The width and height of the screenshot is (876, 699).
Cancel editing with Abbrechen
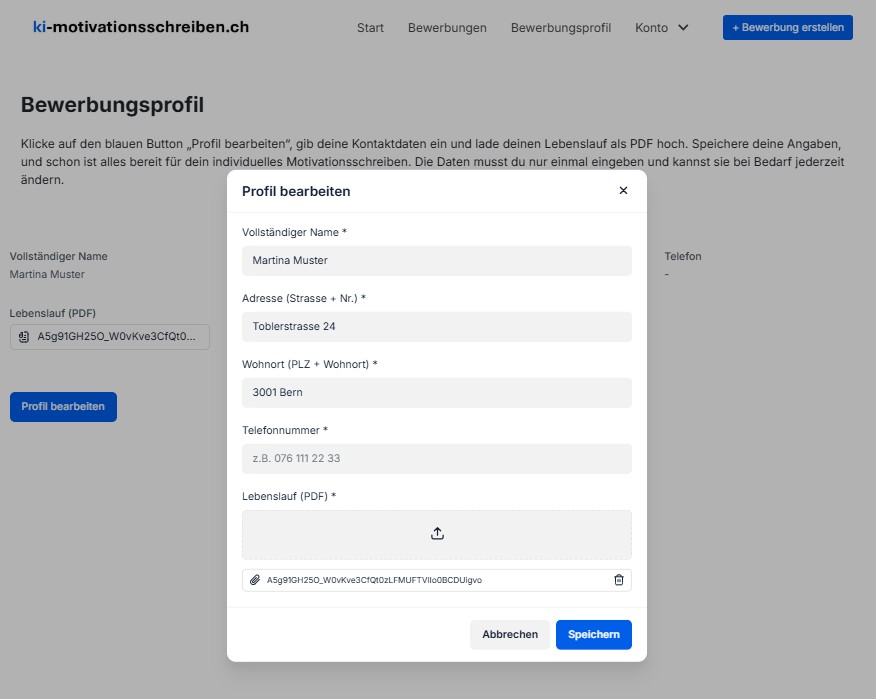pyautogui.click(x=509, y=634)
